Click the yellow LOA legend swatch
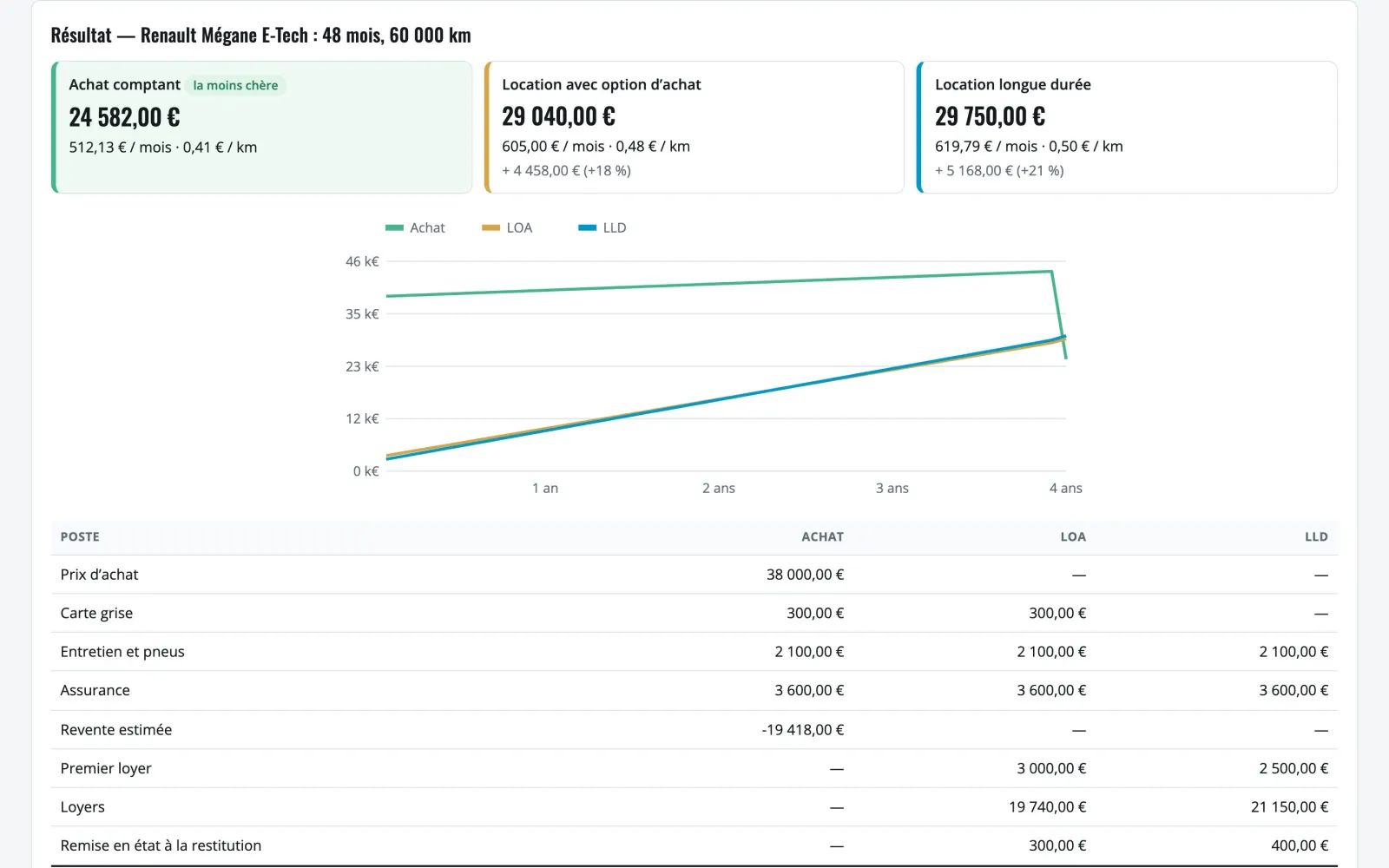The height and width of the screenshot is (868, 1389). 491,227
